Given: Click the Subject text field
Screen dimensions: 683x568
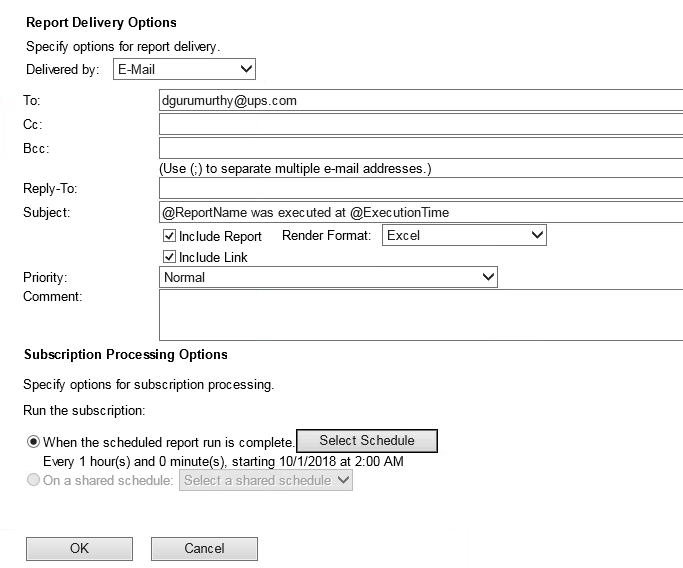Looking at the screenshot, I should tap(420, 212).
